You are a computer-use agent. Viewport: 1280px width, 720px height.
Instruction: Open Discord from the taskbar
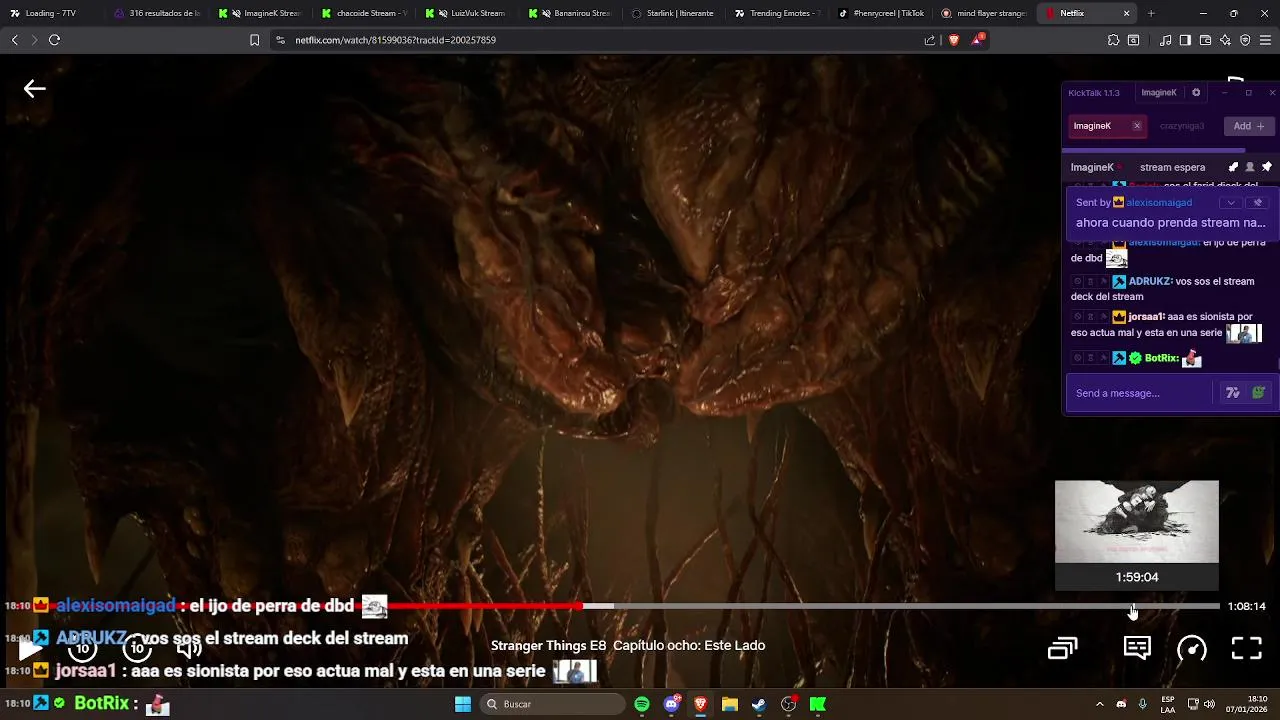coord(672,704)
